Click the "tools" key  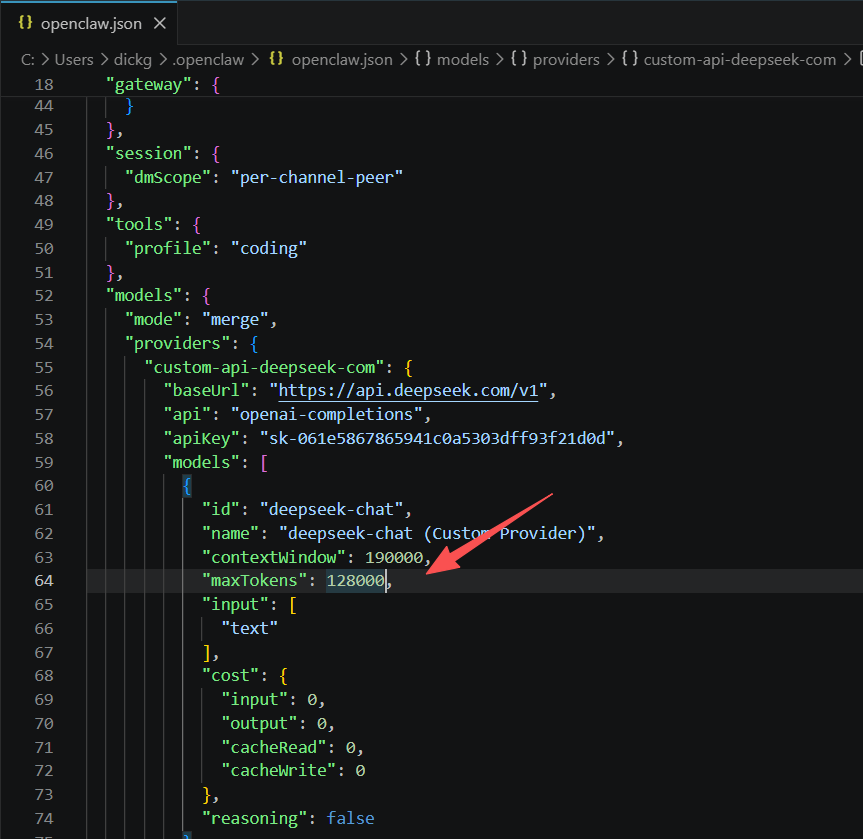click(x=139, y=224)
